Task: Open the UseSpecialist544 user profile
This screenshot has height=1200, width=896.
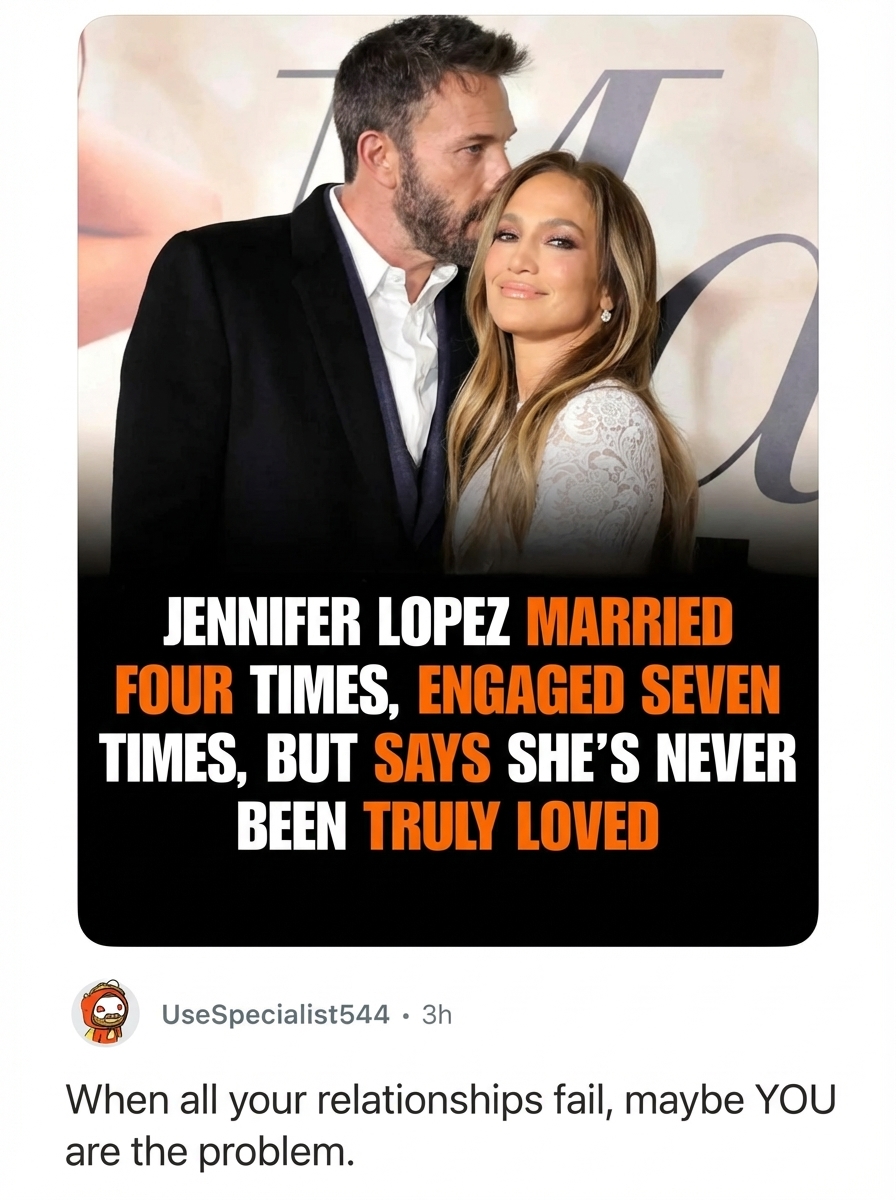Action: click(276, 1014)
